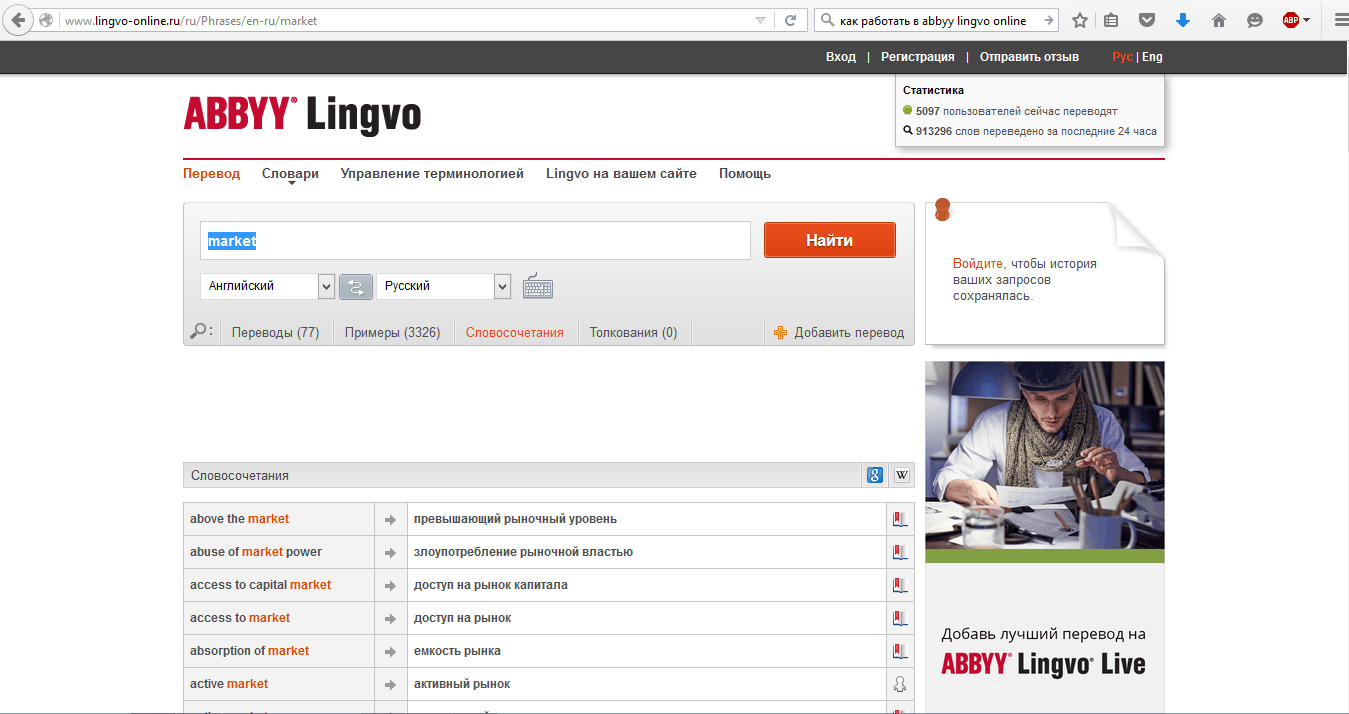Screen dimensions: 1349x714
Task: Click the magnifier icon beside Переводы tab
Action: (x=200, y=331)
